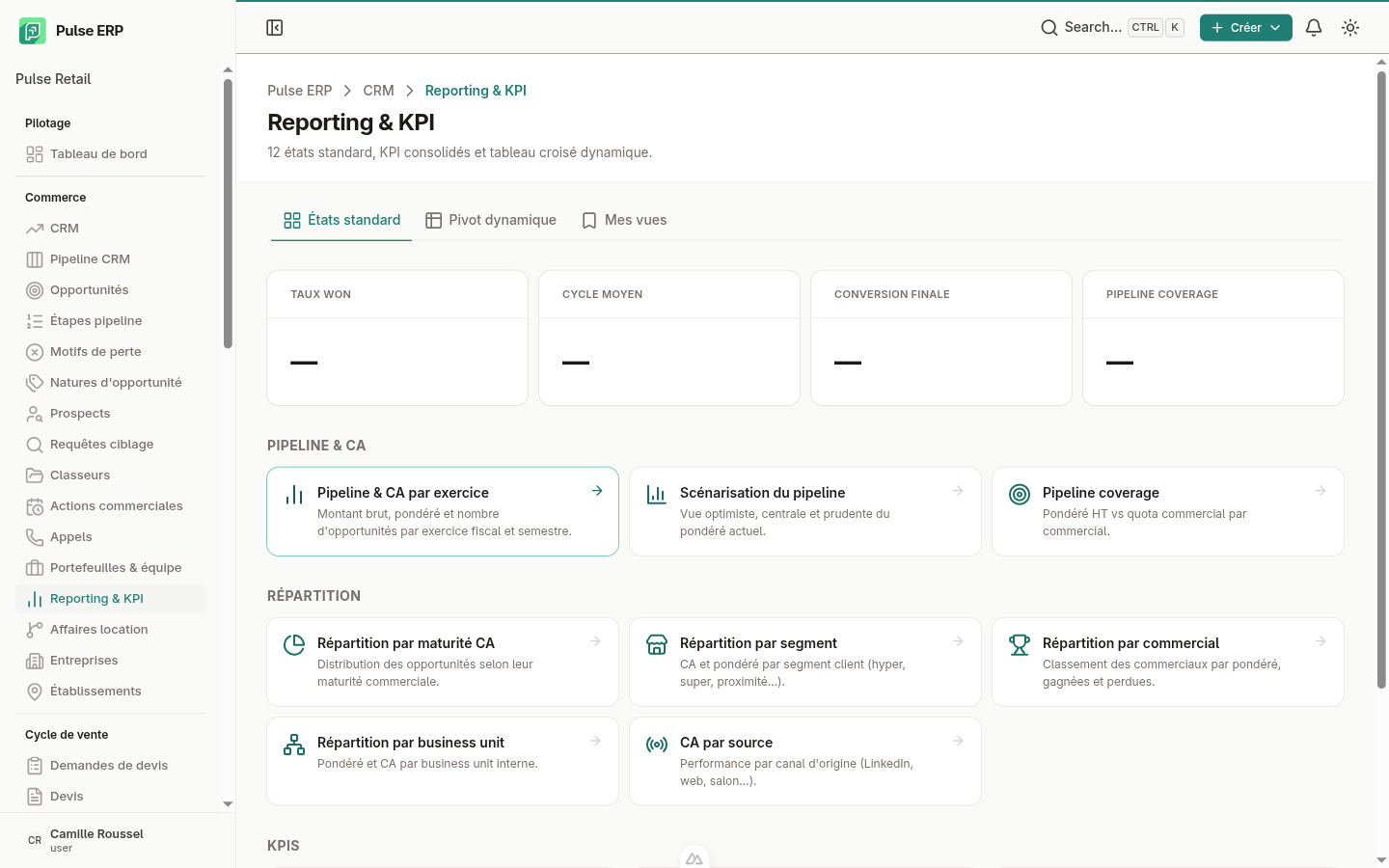Open Pipeline coverage report card

click(x=1168, y=511)
